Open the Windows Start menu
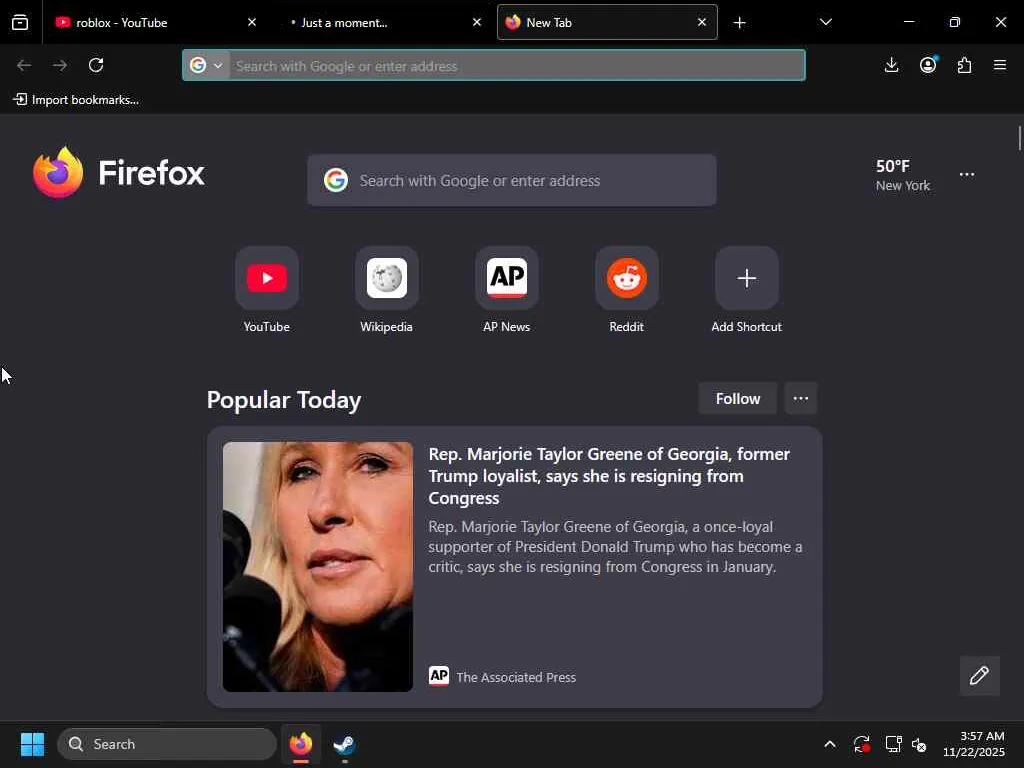 [32, 744]
